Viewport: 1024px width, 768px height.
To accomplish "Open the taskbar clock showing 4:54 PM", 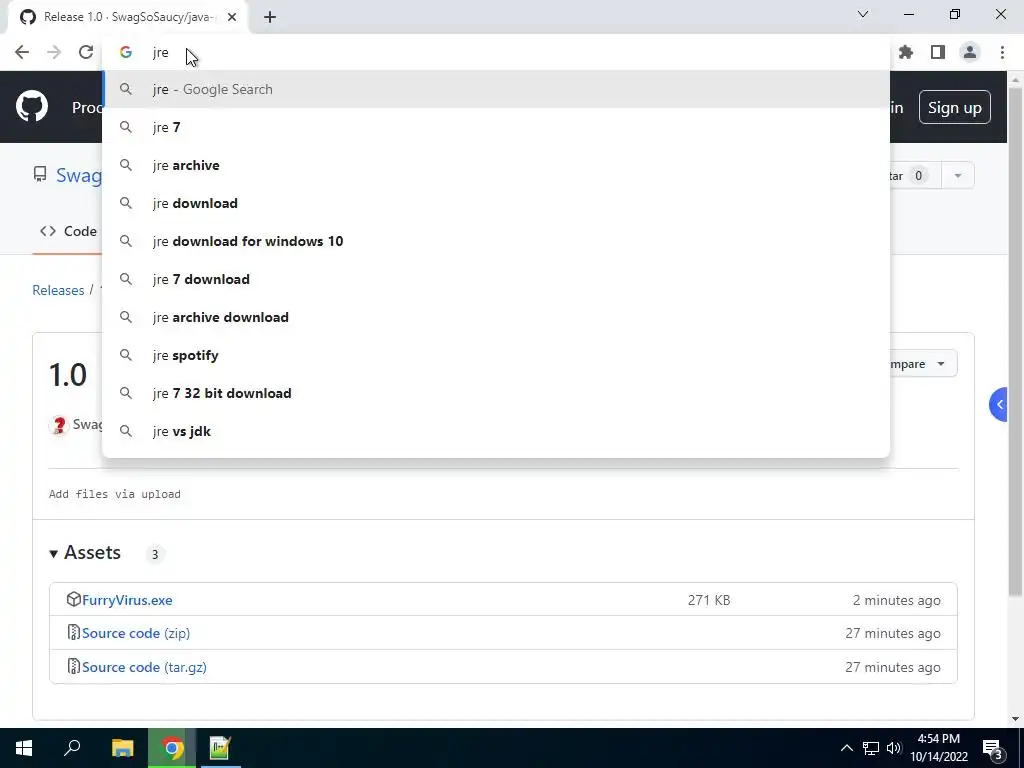I will (x=939, y=748).
